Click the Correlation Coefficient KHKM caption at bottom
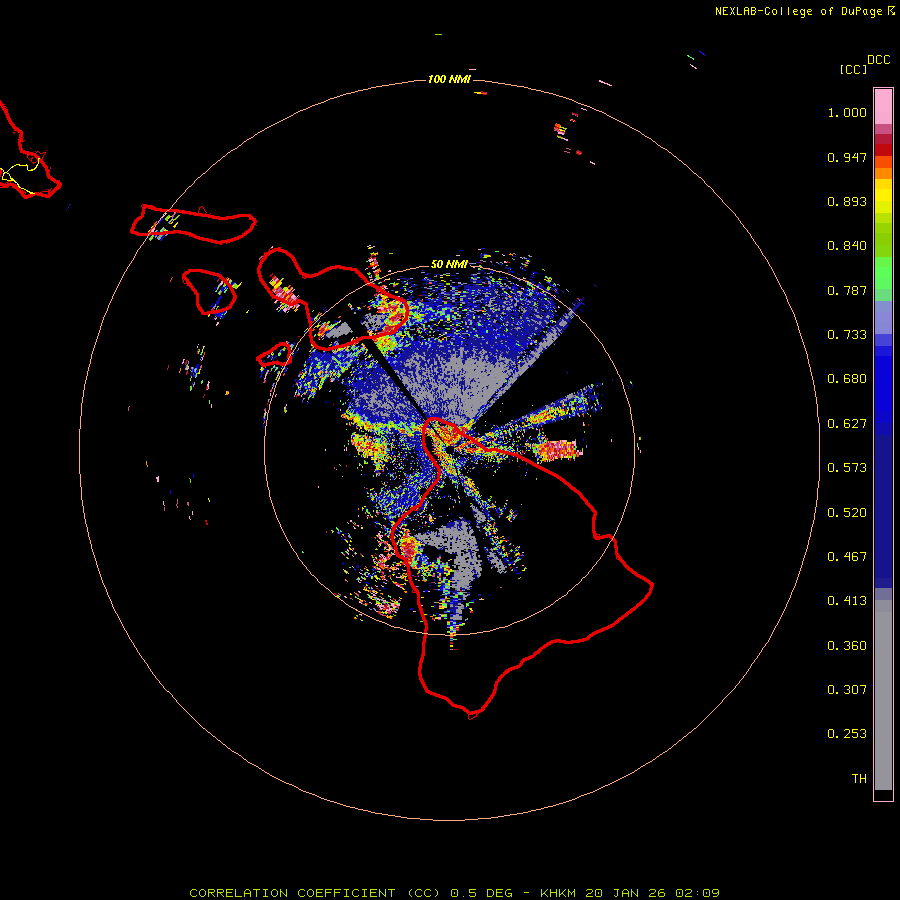The image size is (900, 900). 454,893
